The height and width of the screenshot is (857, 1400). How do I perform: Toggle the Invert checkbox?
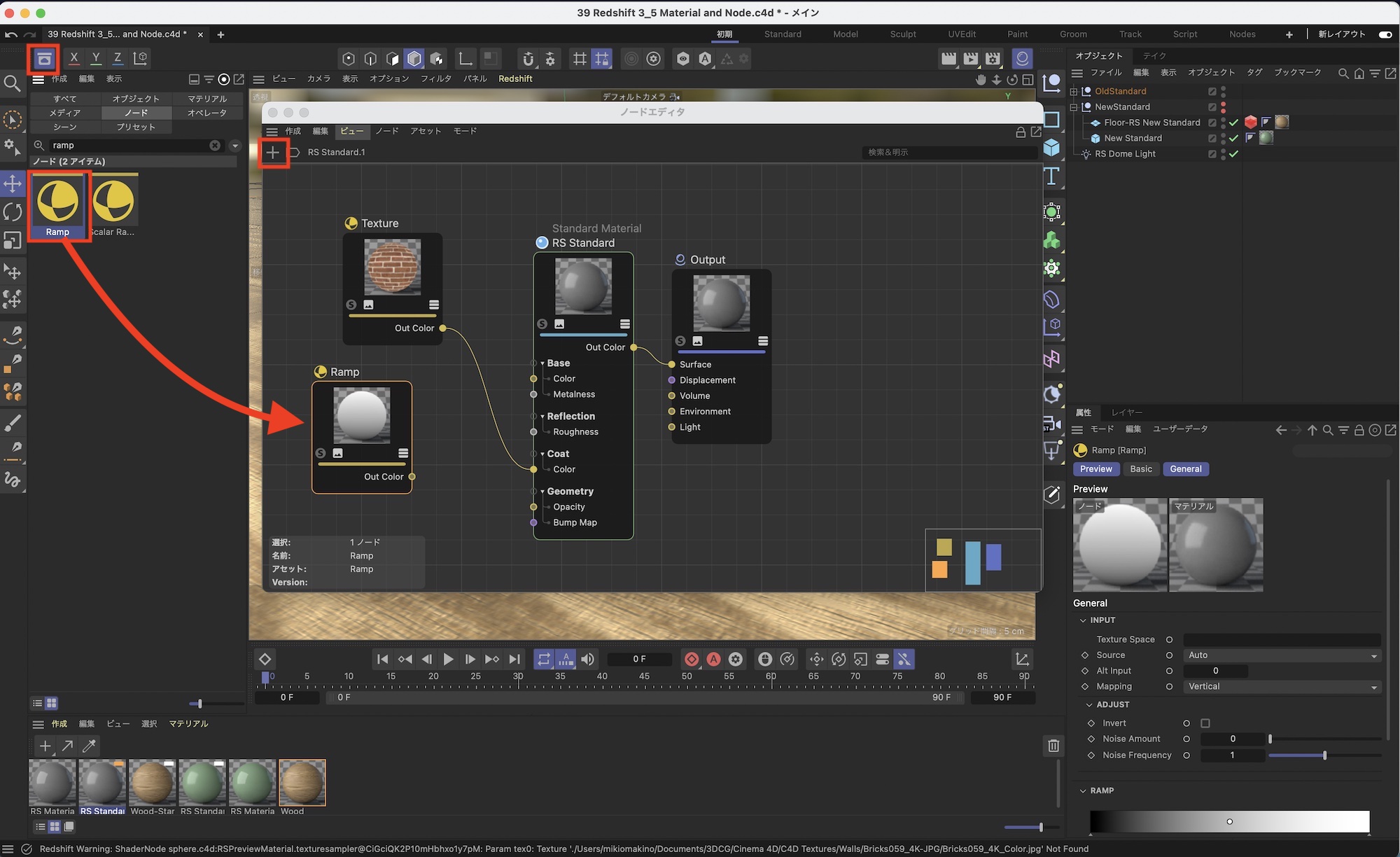(1205, 723)
